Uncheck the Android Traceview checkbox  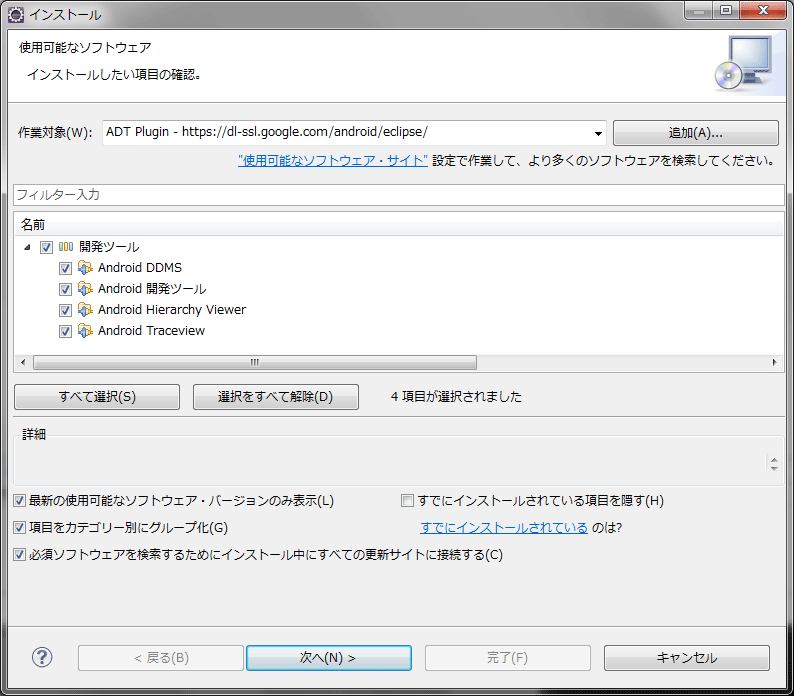pos(65,331)
